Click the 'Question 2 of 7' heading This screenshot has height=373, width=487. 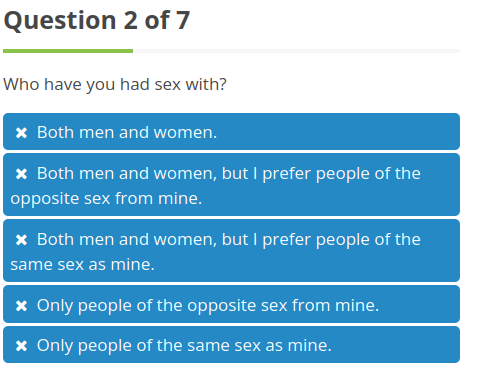pos(97,21)
